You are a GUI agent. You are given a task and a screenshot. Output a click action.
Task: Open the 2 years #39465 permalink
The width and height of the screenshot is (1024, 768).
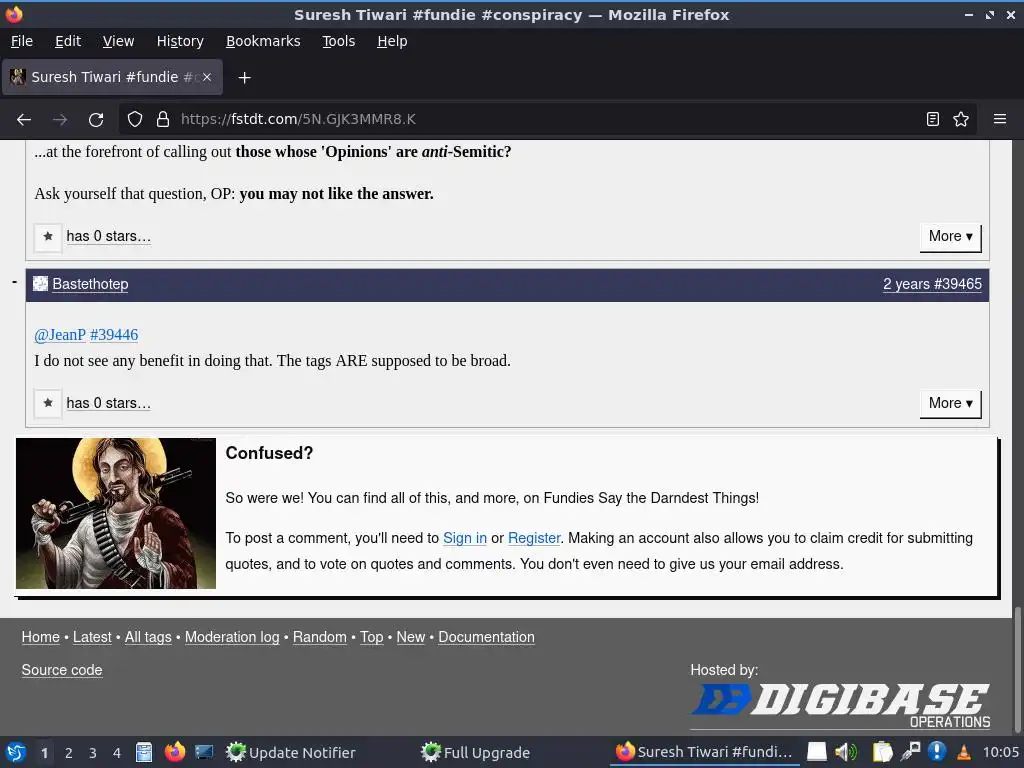coord(932,284)
